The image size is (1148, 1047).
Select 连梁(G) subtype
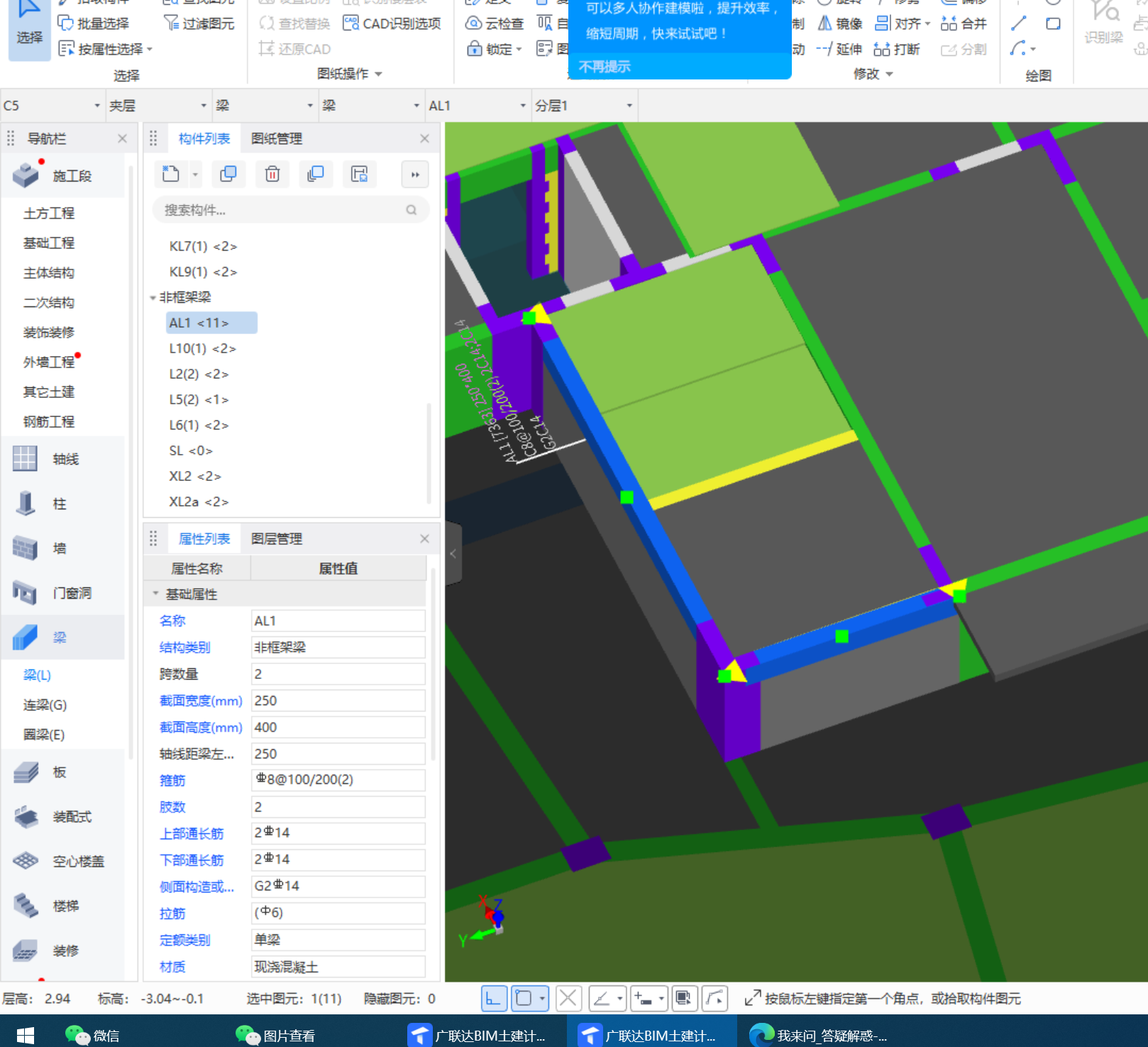[45, 705]
